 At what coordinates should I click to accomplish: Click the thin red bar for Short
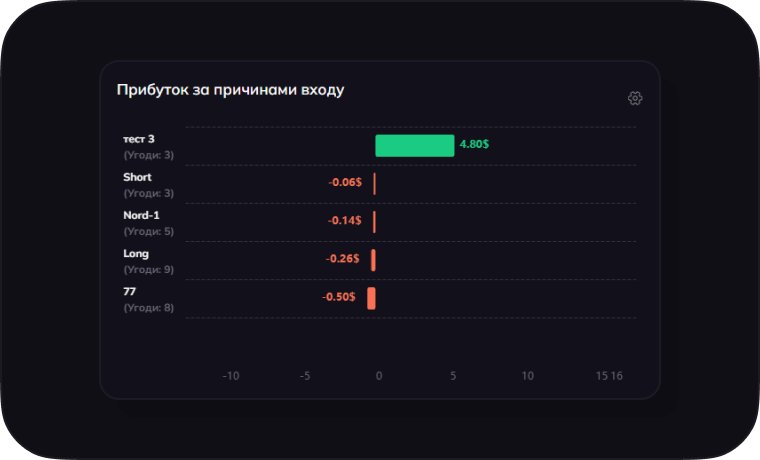point(374,184)
